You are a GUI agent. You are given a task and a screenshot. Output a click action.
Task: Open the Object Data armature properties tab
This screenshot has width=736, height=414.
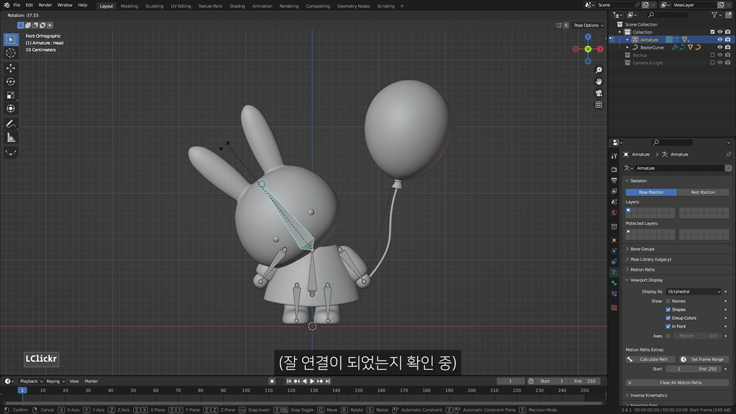point(614,272)
